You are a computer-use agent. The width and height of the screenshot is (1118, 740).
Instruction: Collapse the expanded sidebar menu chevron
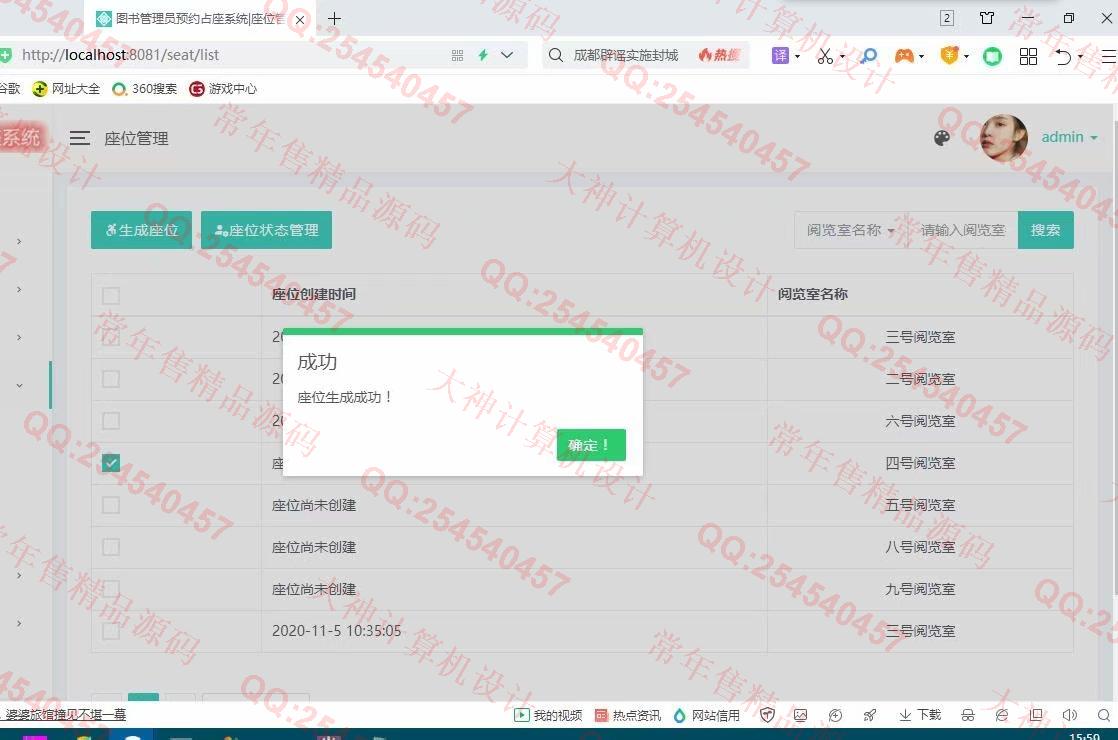point(19,385)
